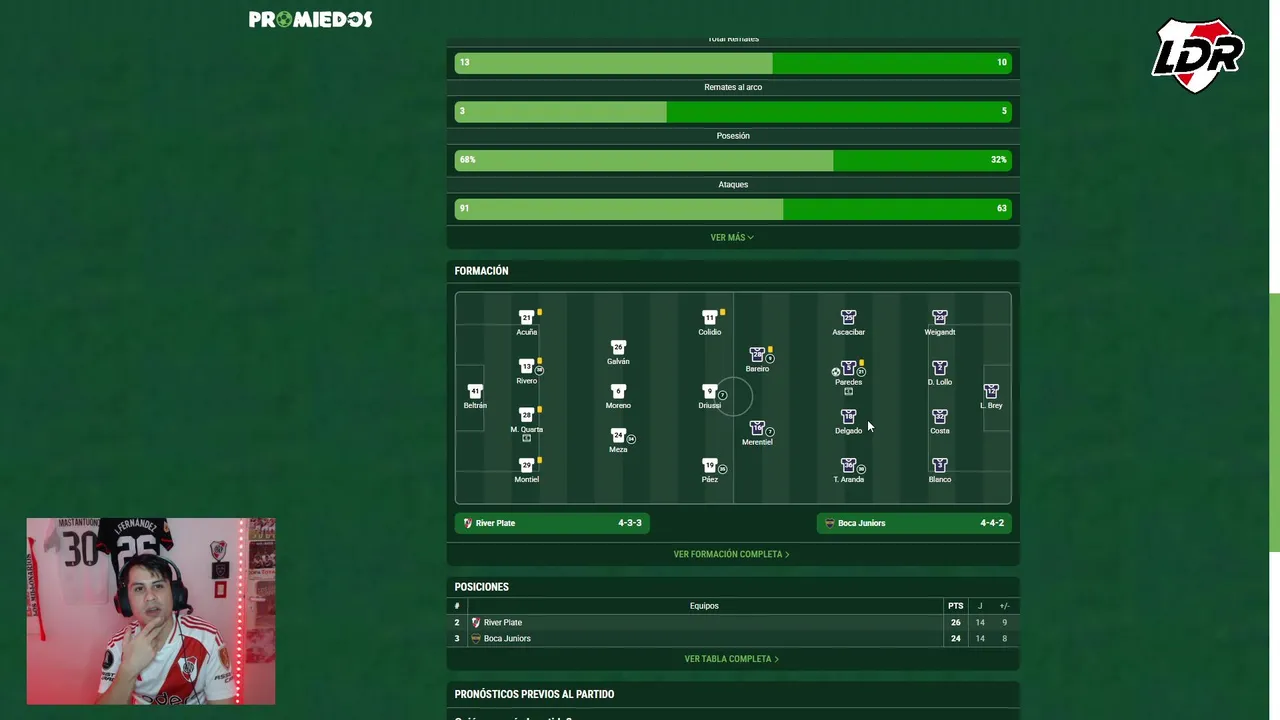Click Boca Juniors crest in standings table
Image resolution: width=1280 pixels, height=720 pixels.
pos(475,638)
